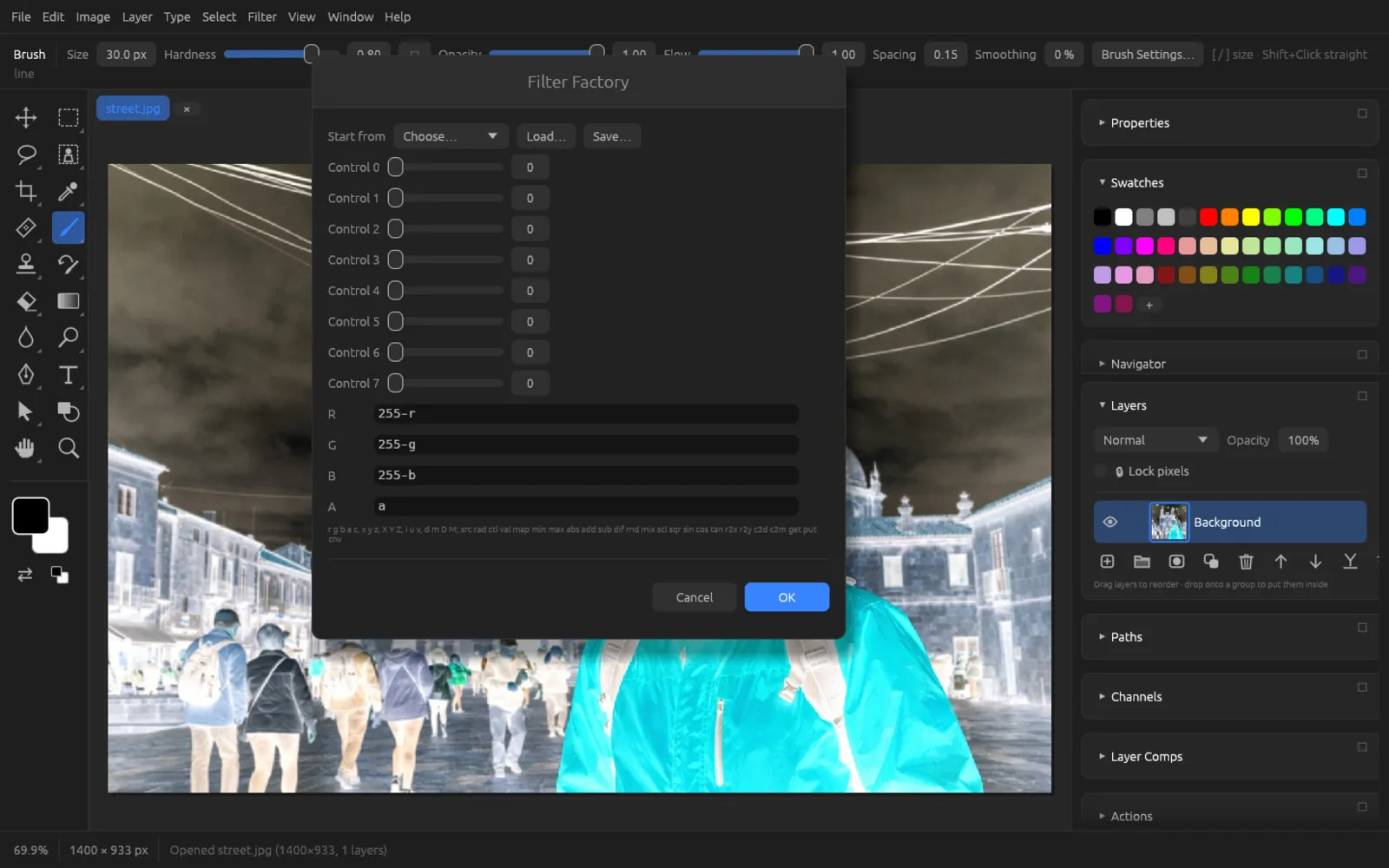Toggle the Properties panel float box
Screen dimensions: 1389x868
[x=1362, y=114]
